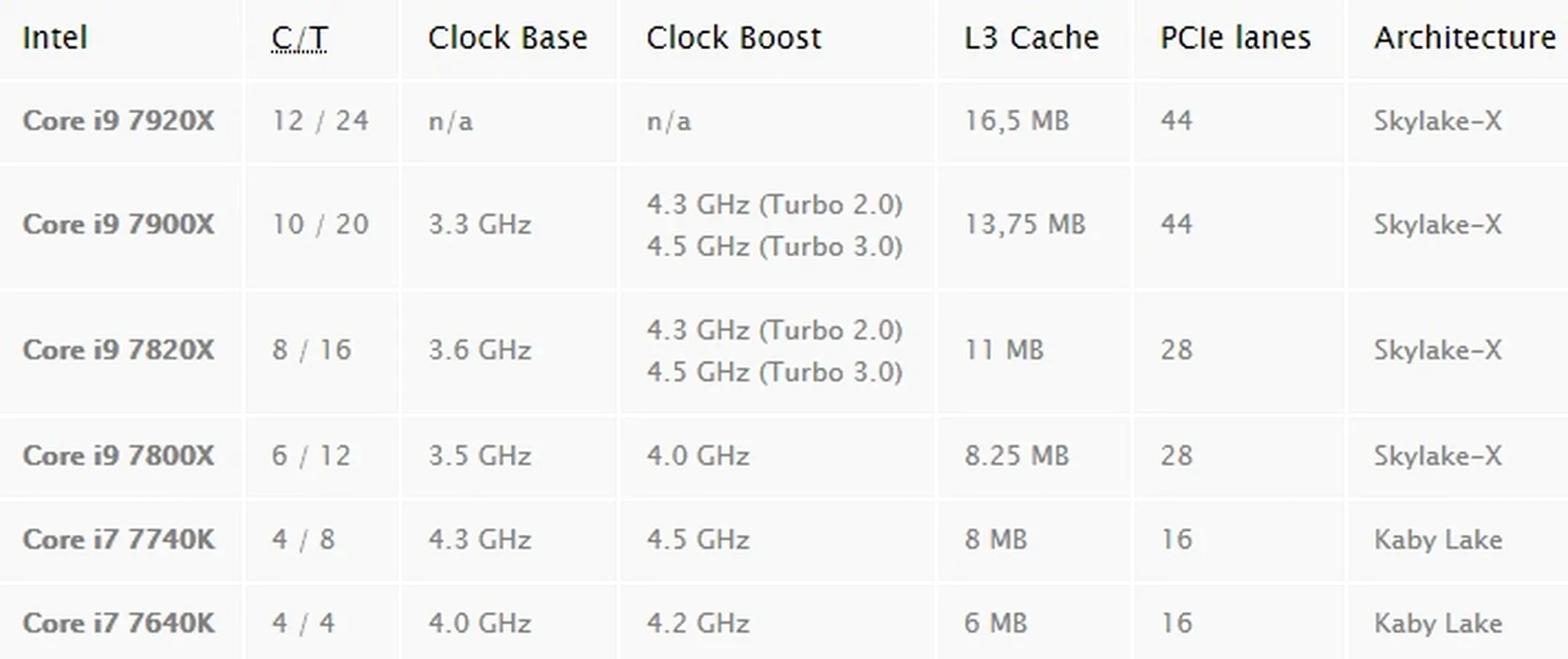The height and width of the screenshot is (659, 1568).
Task: Click the C/T abbreviation column header
Action: (299, 38)
